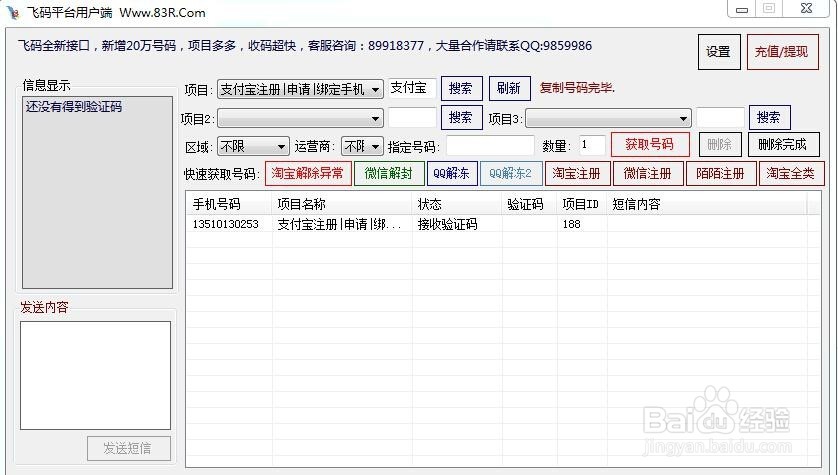Click the 搜索 button for 项目3

click(x=770, y=117)
